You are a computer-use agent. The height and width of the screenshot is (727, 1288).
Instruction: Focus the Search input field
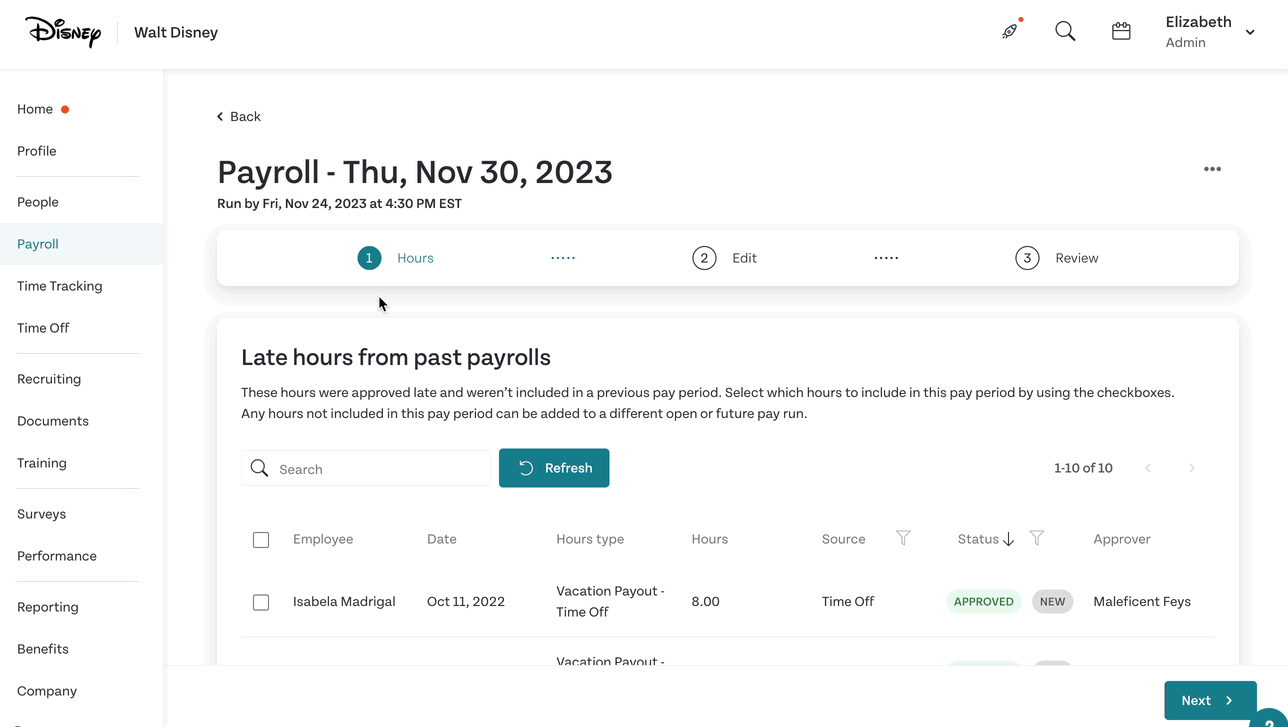366,468
